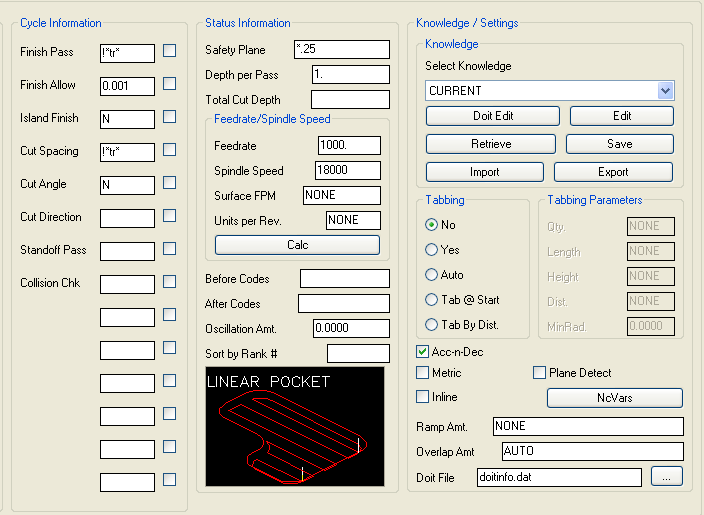Viewport: 704px width, 515px height.
Task: Click the Feedrate field showing 1000.
Action: click(x=349, y=145)
